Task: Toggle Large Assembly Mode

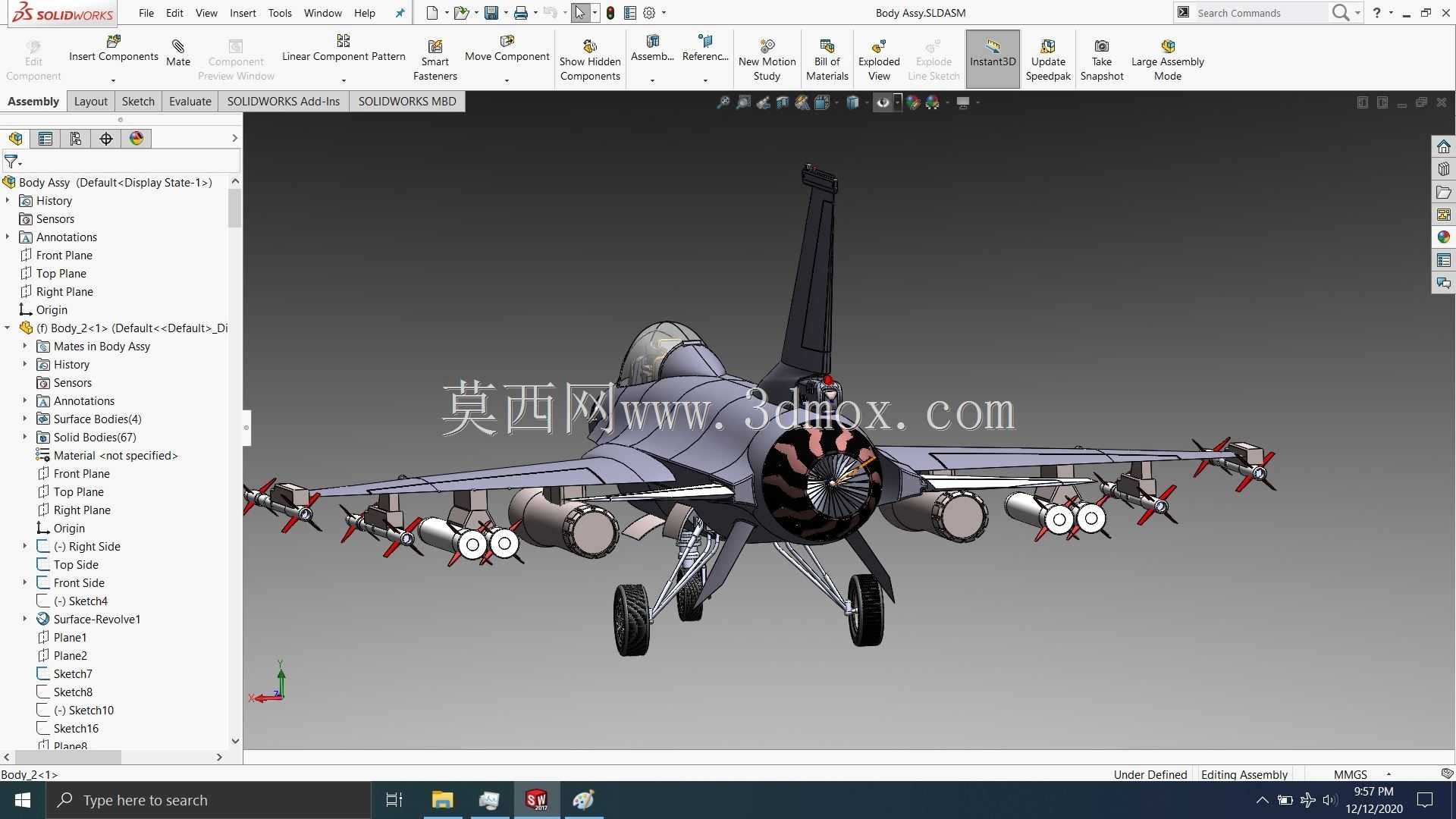Action: tap(1167, 60)
